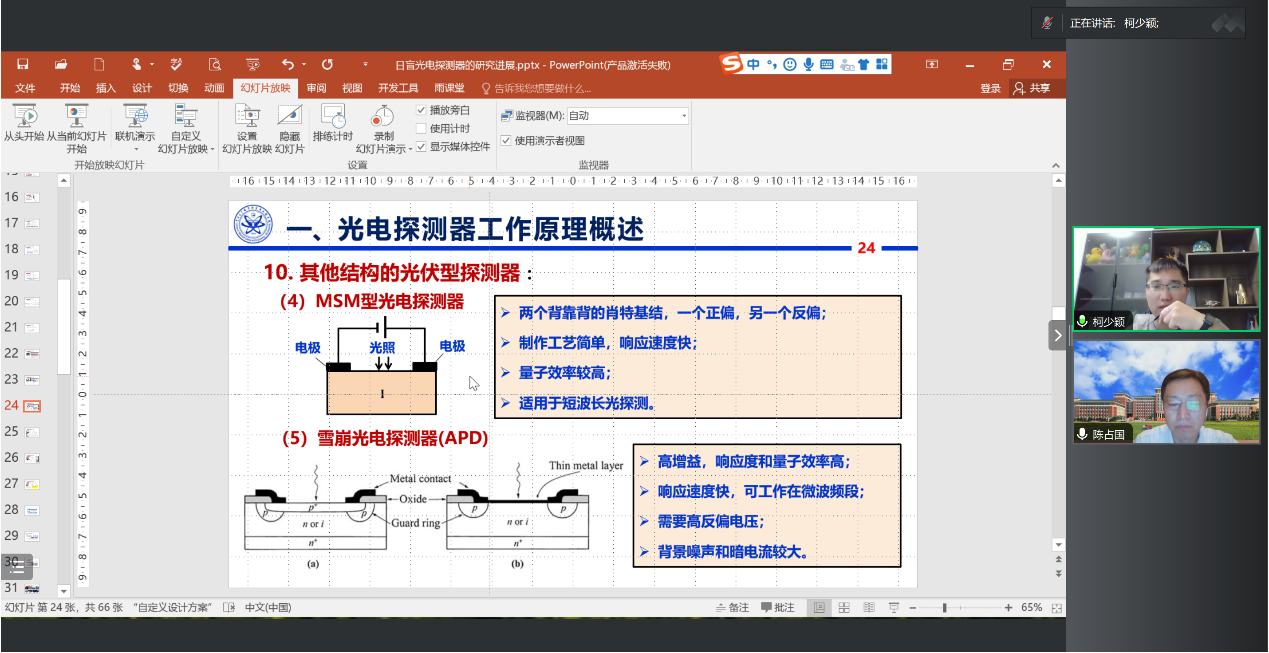Click Hide Slide (隐藏幻灯片) icon

(x=289, y=116)
